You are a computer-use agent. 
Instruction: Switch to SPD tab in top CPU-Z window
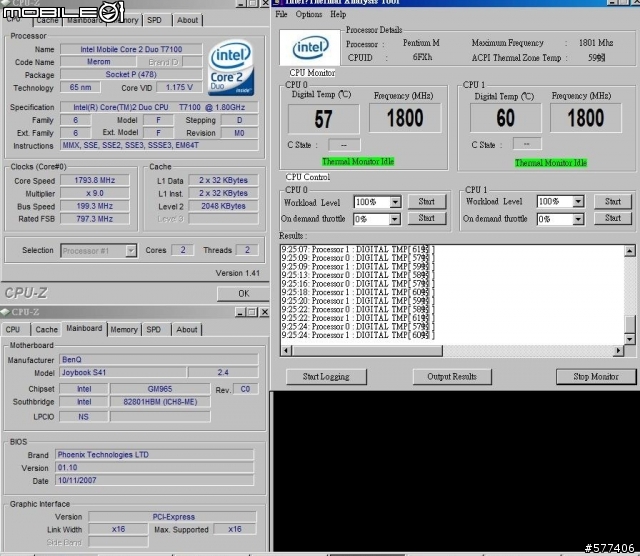coord(154,20)
